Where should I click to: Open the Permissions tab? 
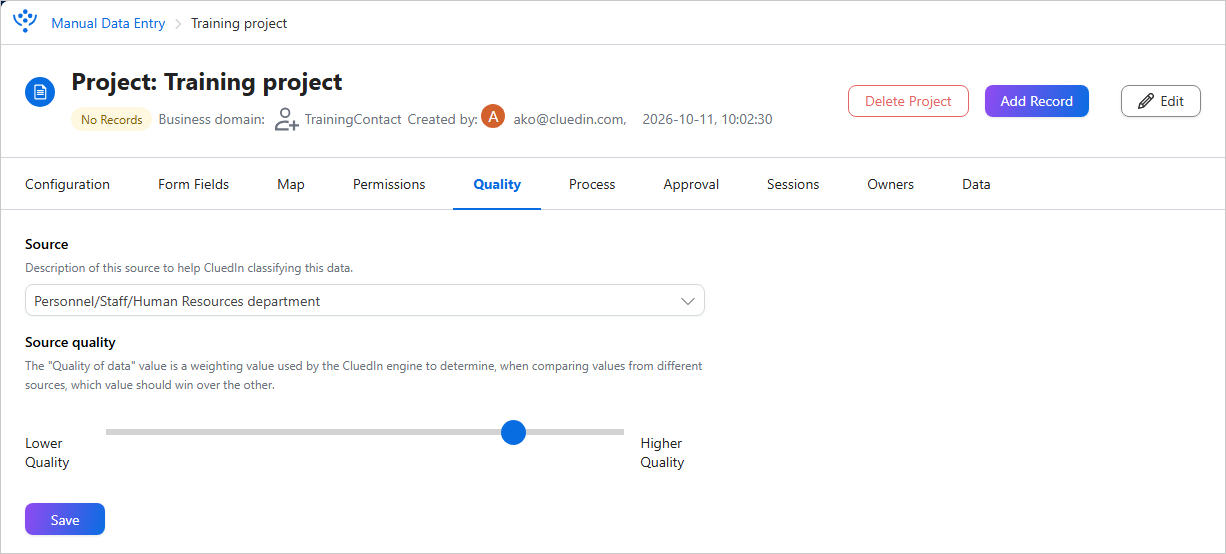click(389, 184)
